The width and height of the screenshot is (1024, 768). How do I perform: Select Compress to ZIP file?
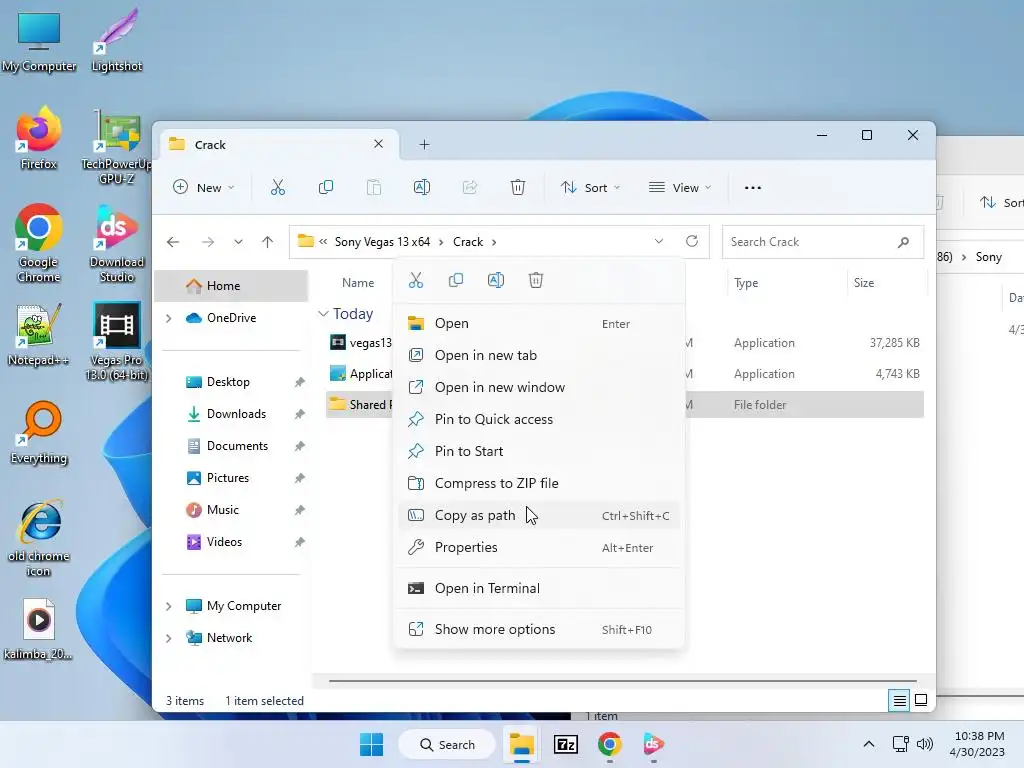click(539, 483)
